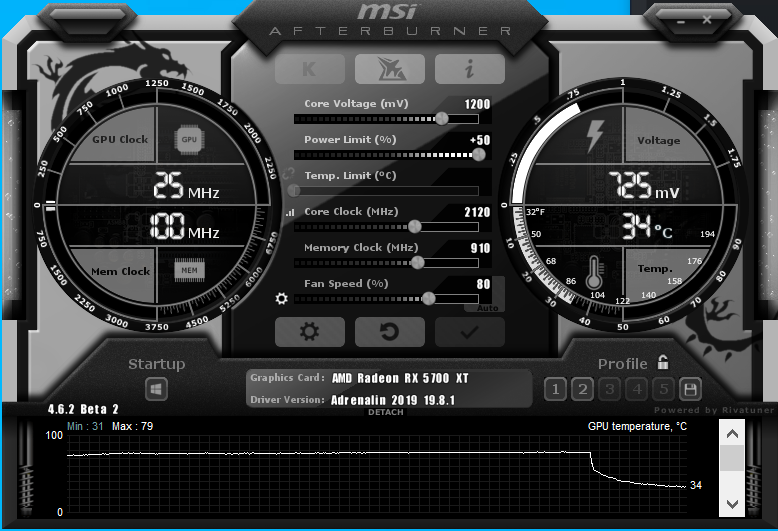Click the 25 MHz GPU clock readout
Screen dimensions: 778x531
coord(186,186)
